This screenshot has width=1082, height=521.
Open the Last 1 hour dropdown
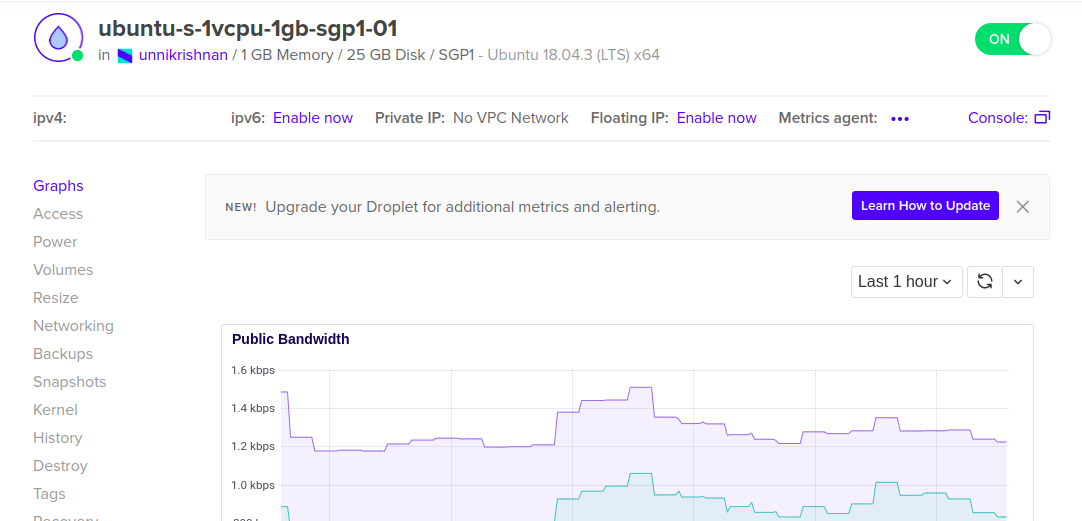pos(907,282)
